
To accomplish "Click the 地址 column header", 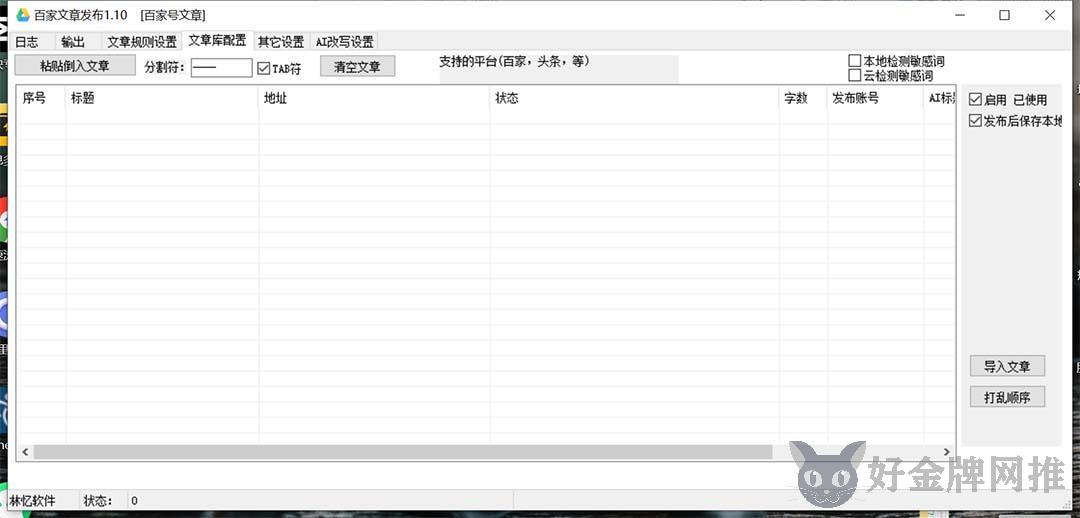I will 374,99.
